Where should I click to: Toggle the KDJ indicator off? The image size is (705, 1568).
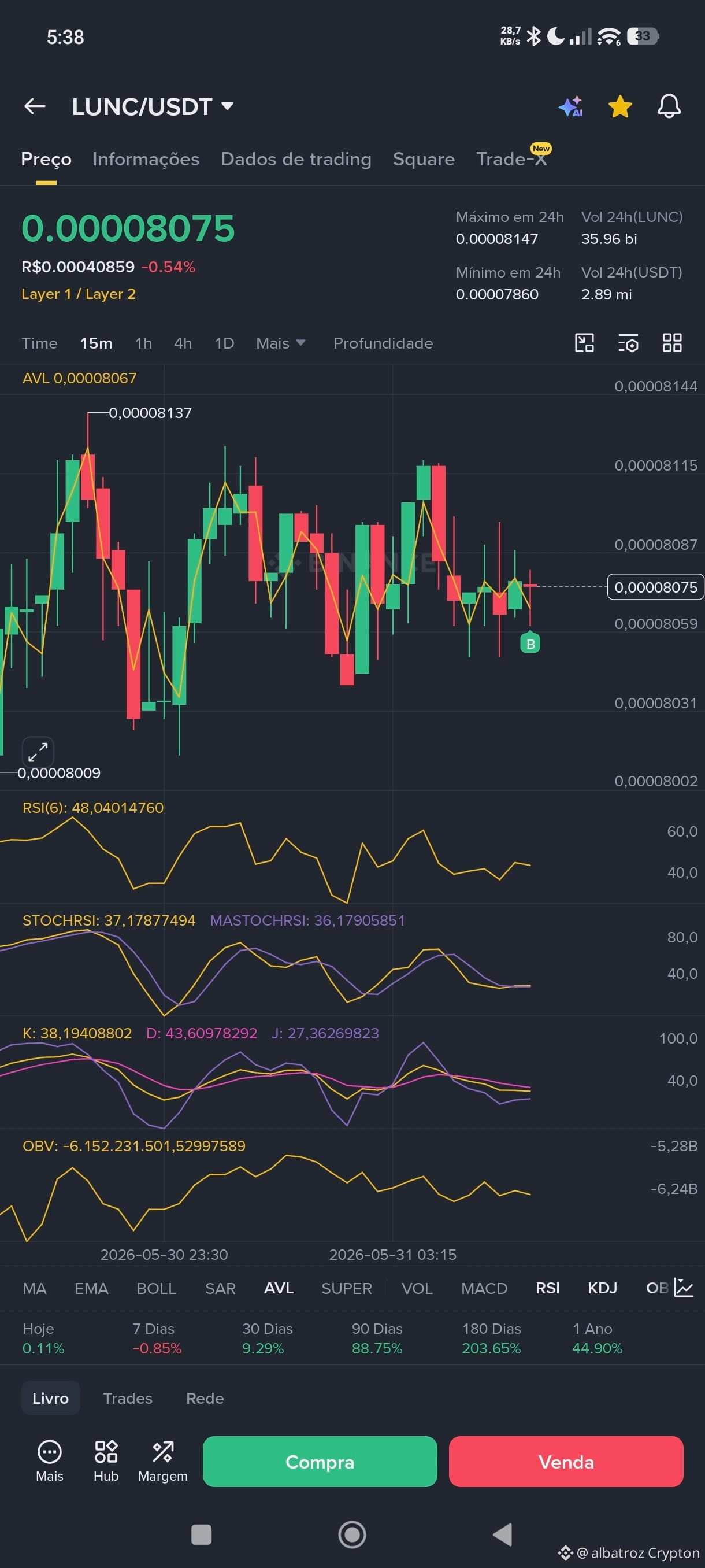602,1289
